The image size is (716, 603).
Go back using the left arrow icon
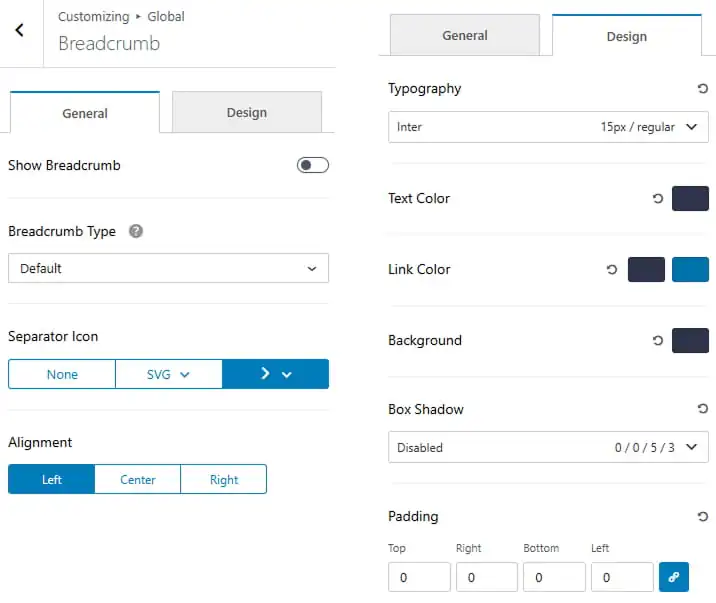[20, 30]
